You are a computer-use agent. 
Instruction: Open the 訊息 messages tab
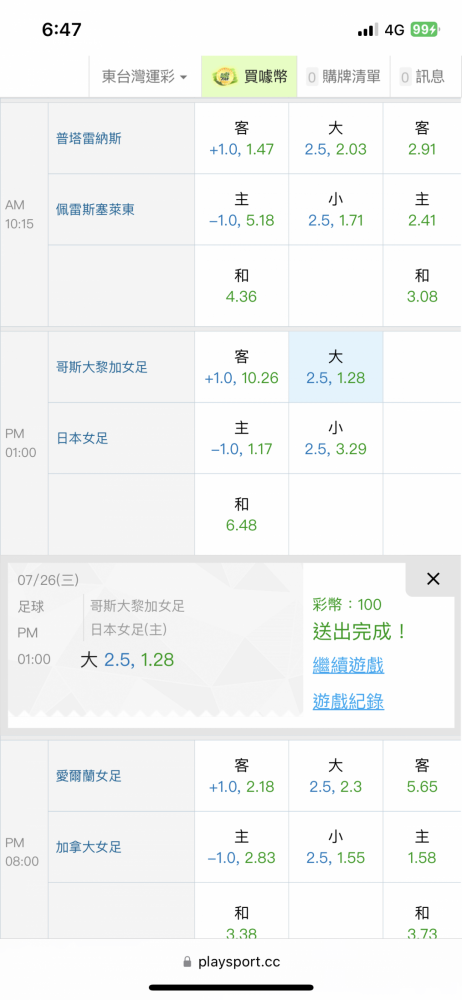(x=422, y=77)
